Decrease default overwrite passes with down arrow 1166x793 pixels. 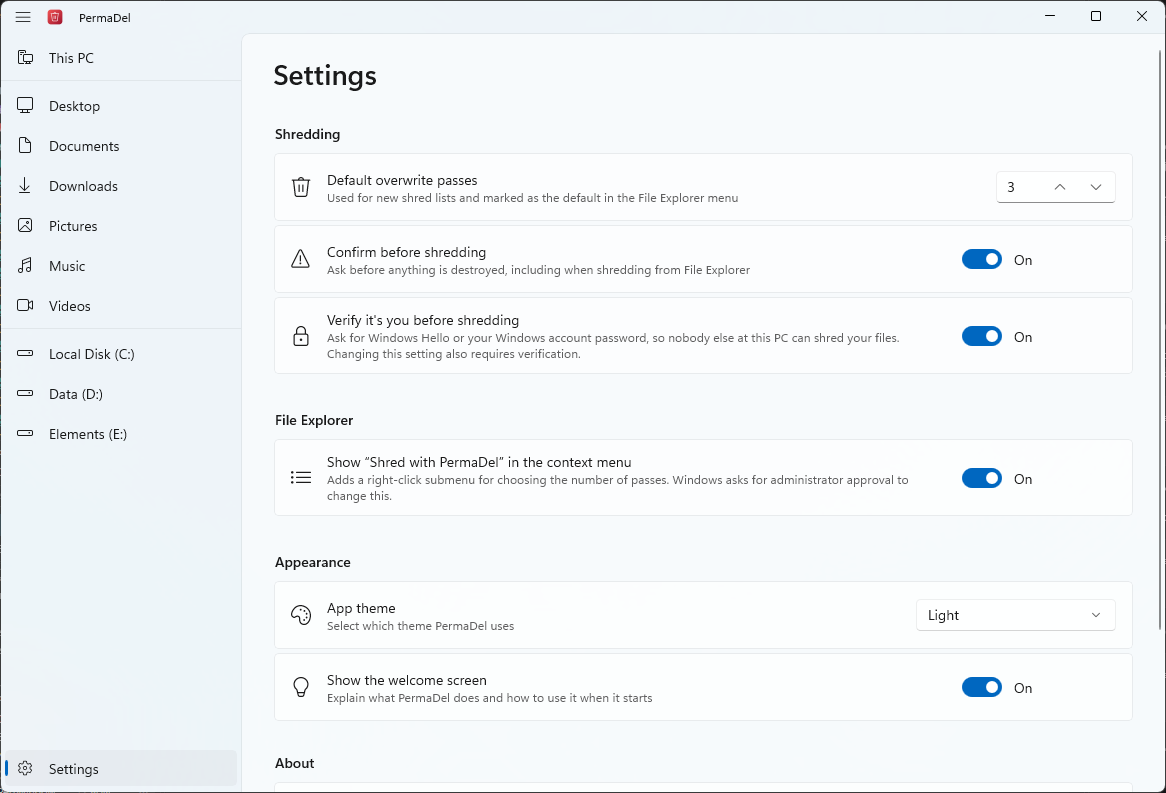click(1095, 187)
